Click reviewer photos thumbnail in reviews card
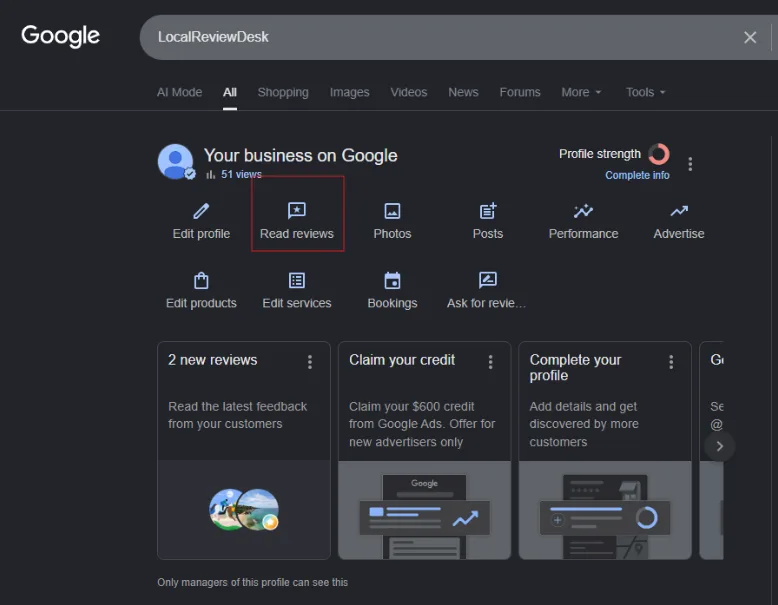 coord(244,509)
